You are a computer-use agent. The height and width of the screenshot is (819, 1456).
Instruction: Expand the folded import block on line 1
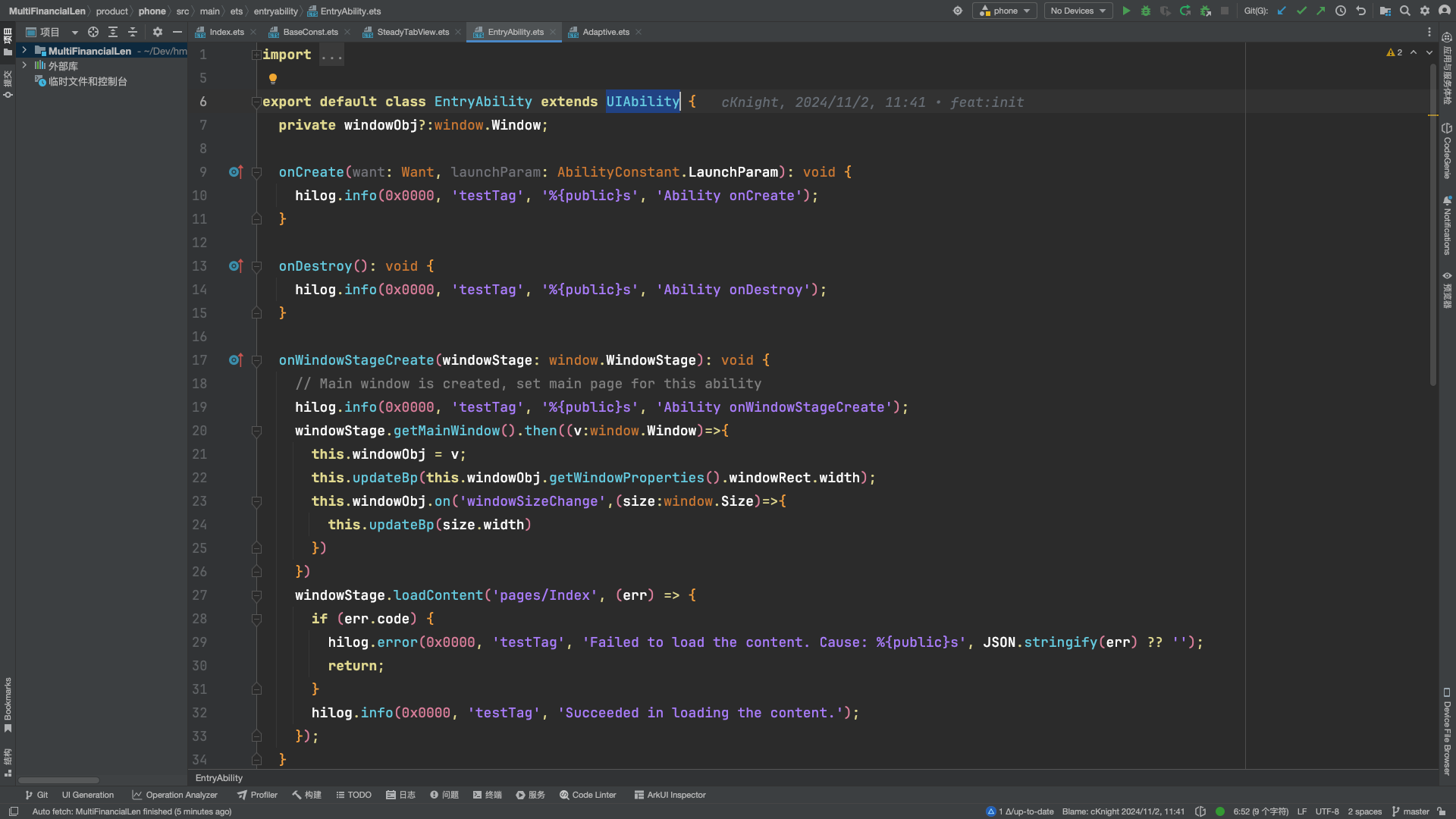click(x=256, y=55)
